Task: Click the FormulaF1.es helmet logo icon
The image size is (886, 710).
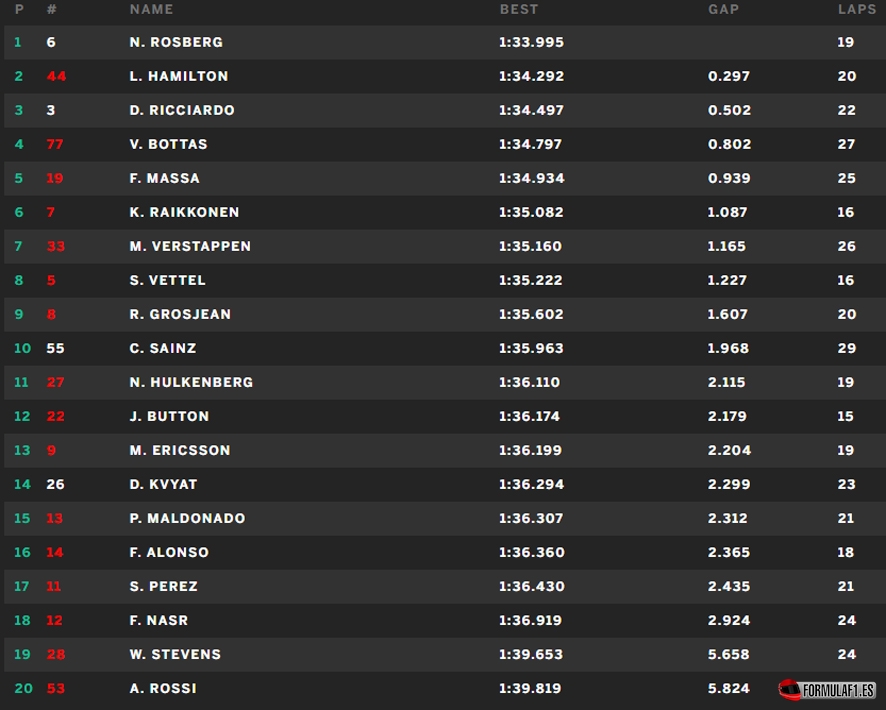Action: (789, 689)
